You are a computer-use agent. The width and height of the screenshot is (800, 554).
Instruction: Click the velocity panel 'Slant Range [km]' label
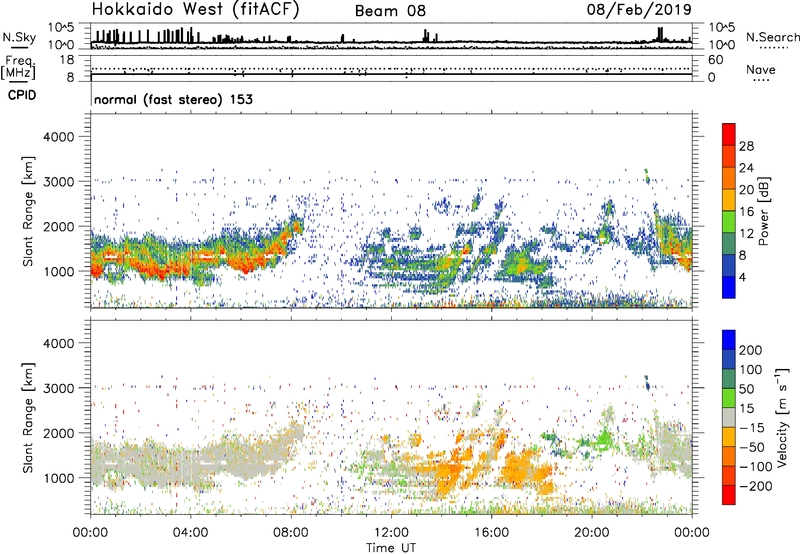tap(28, 418)
